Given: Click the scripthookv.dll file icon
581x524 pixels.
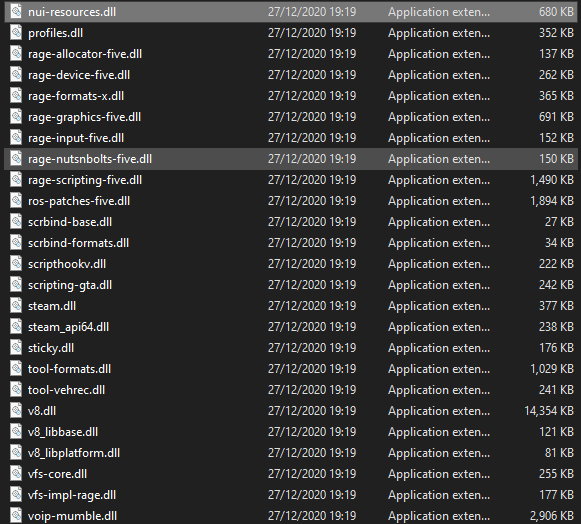Looking at the screenshot, I should [x=16, y=263].
